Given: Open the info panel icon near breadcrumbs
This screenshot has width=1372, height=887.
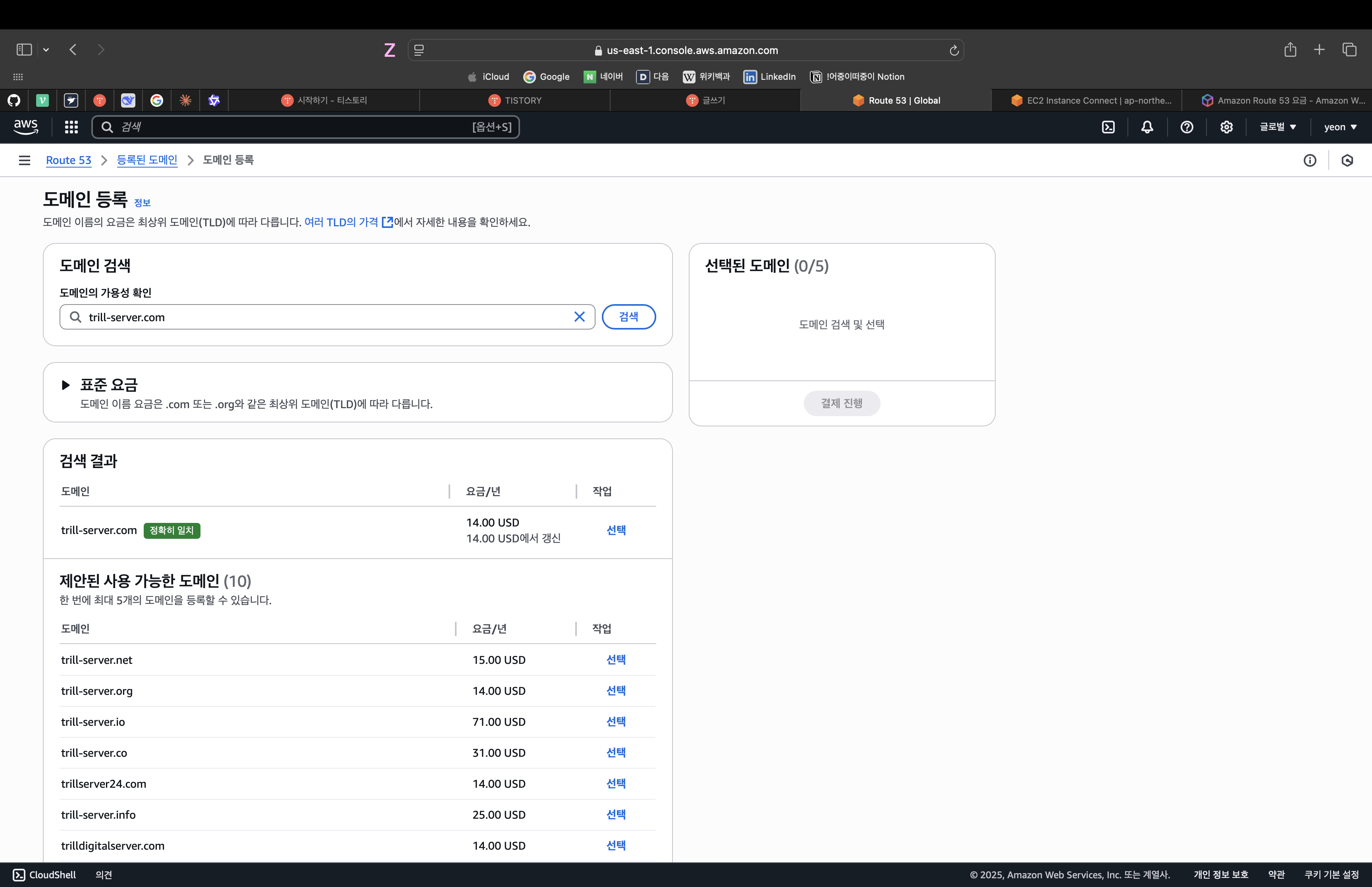Looking at the screenshot, I should coord(1310,161).
